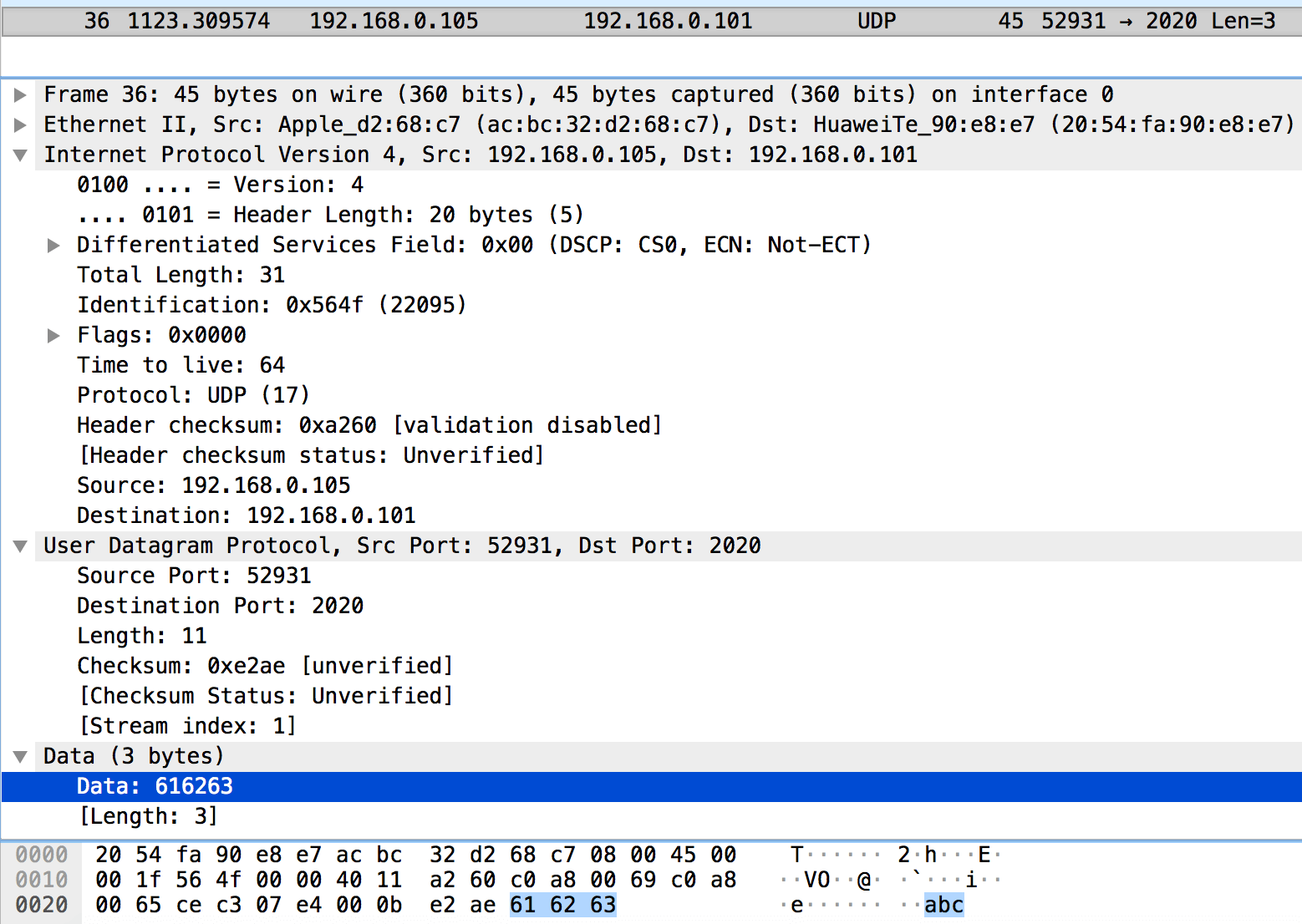Collapse the User Datagram Protocol section
1302x924 pixels.
coord(21,546)
